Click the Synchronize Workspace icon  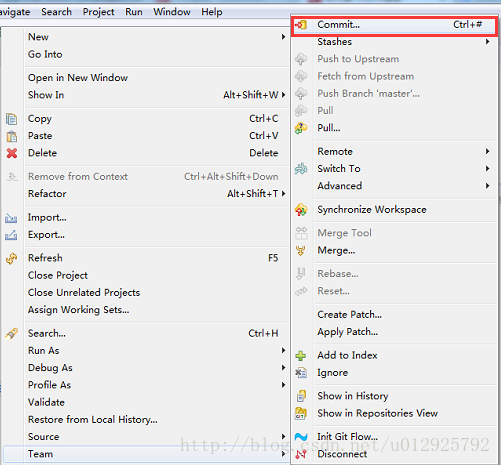pyautogui.click(x=301, y=210)
